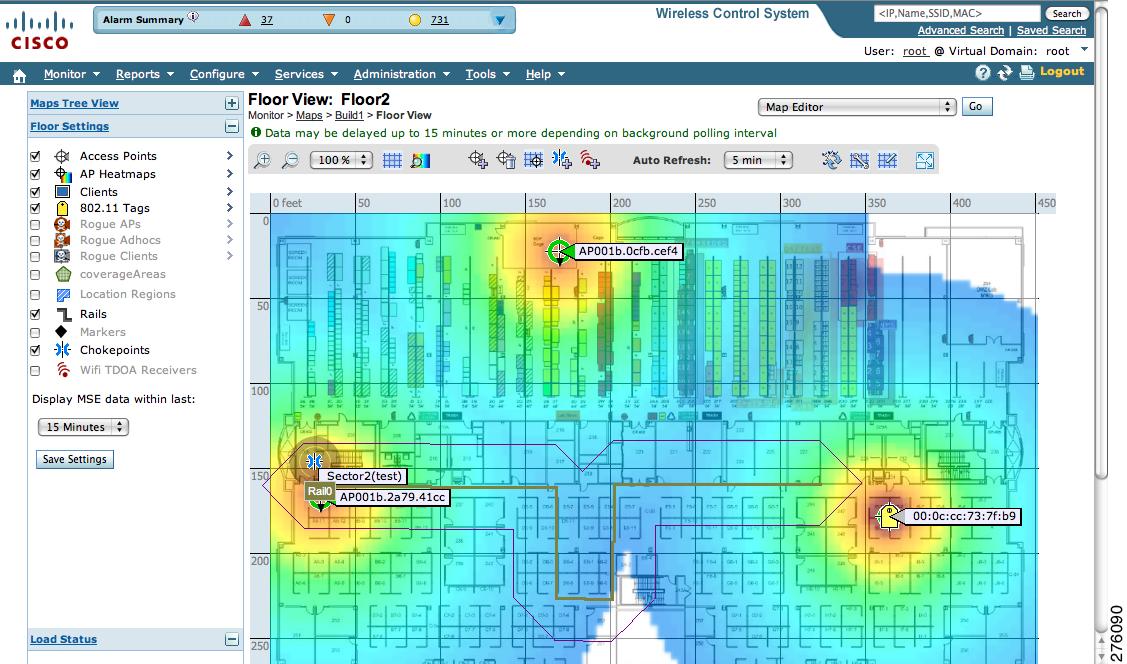
Task: Enable the Wifi TDOA Receivers checkbox
Action: pos(35,371)
